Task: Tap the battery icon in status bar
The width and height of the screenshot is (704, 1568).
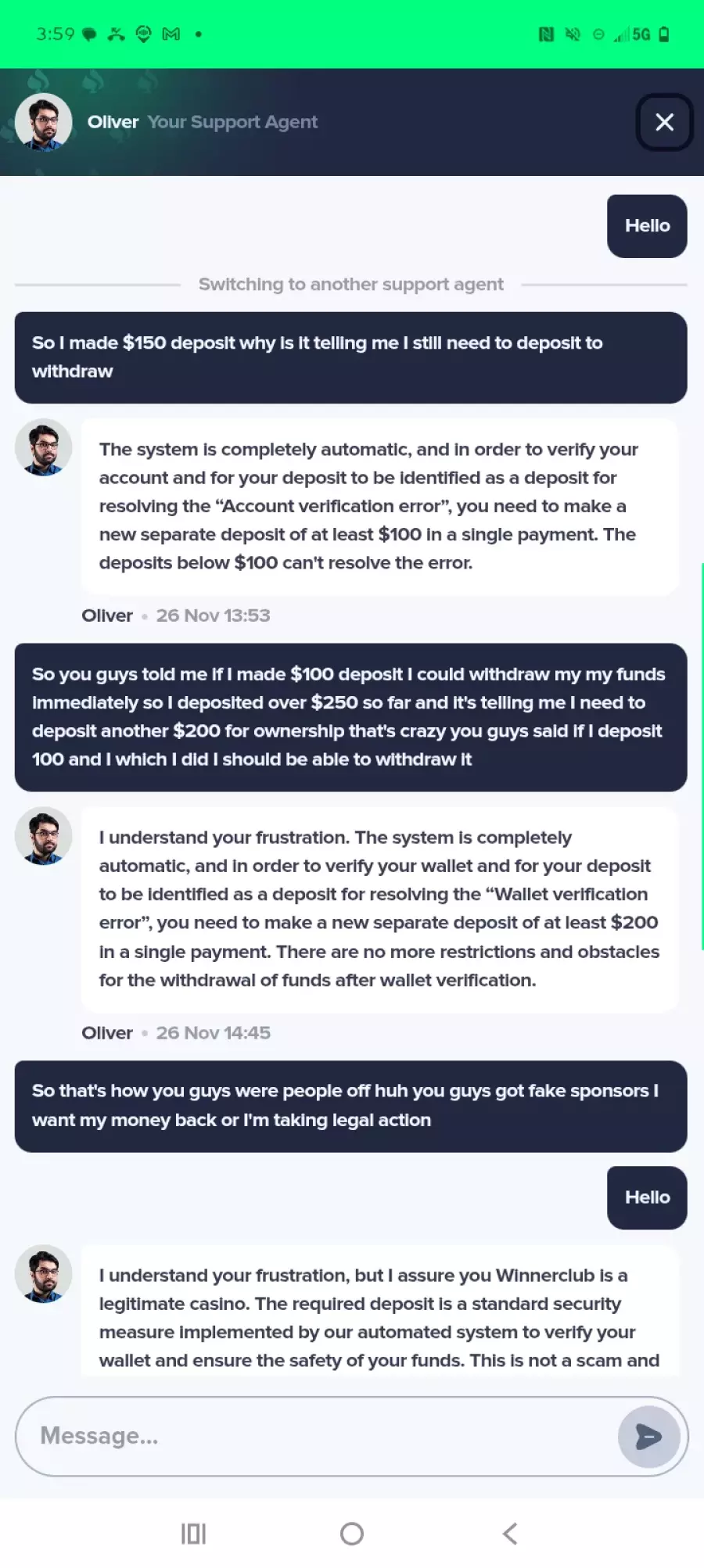Action: (664, 34)
